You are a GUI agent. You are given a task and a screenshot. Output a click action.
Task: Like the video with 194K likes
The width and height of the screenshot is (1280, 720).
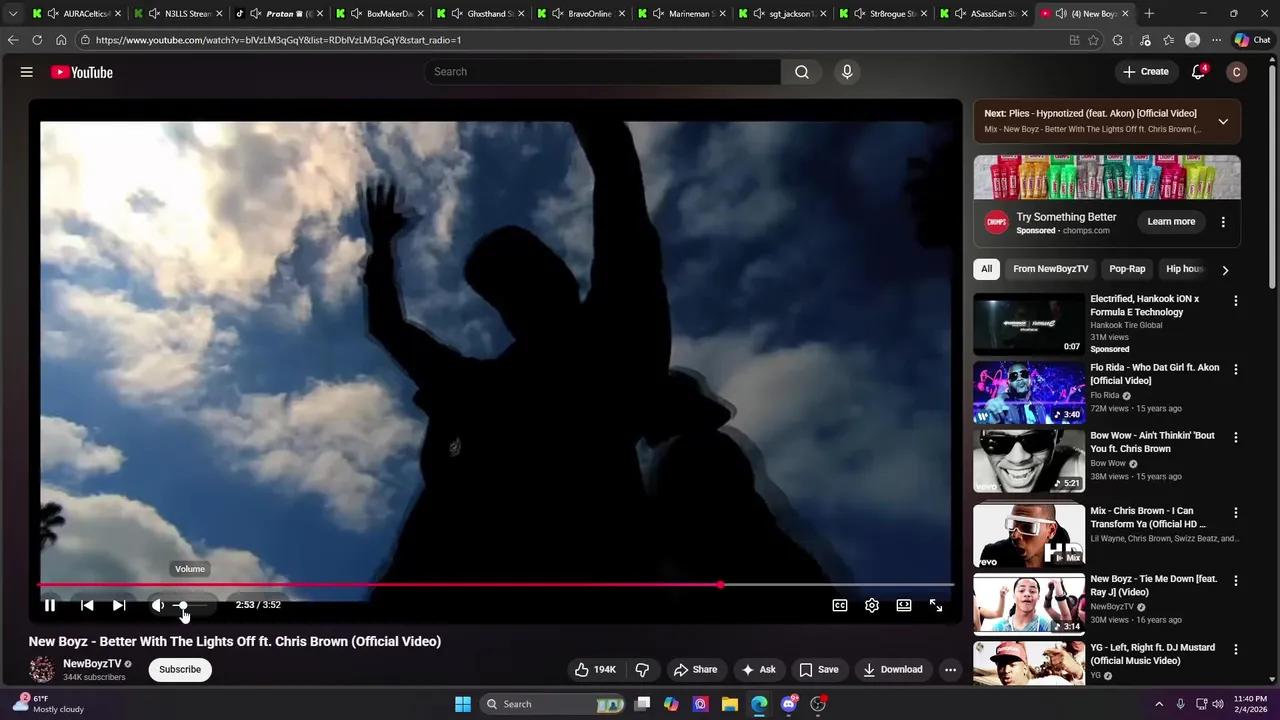[595, 670]
